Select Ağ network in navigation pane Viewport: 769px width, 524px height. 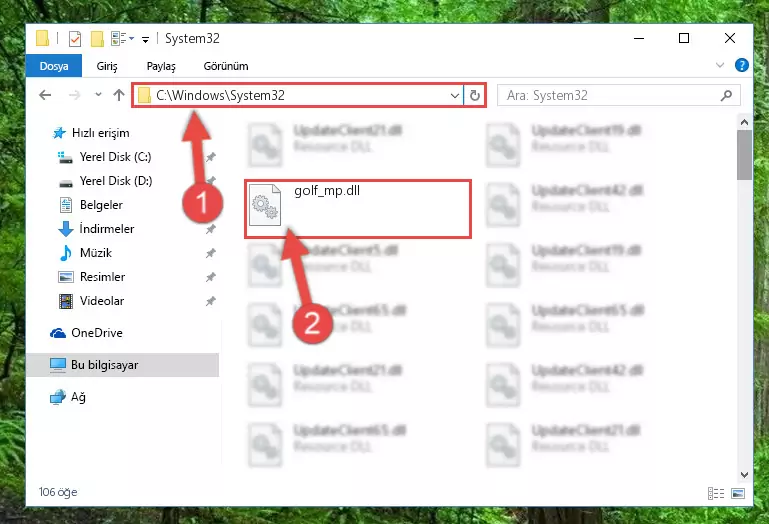point(68,396)
